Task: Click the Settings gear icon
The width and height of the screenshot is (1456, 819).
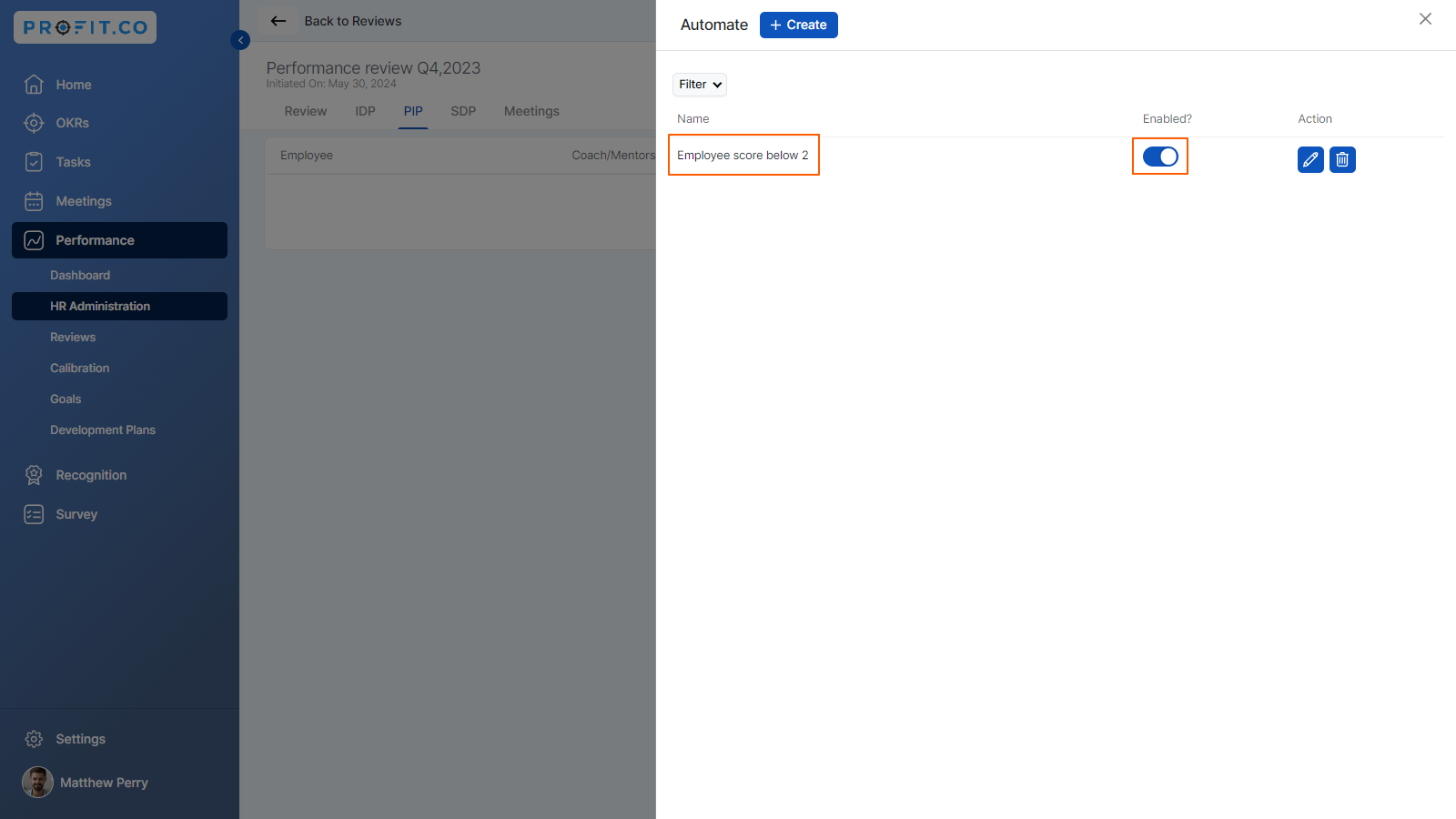Action: [34, 739]
